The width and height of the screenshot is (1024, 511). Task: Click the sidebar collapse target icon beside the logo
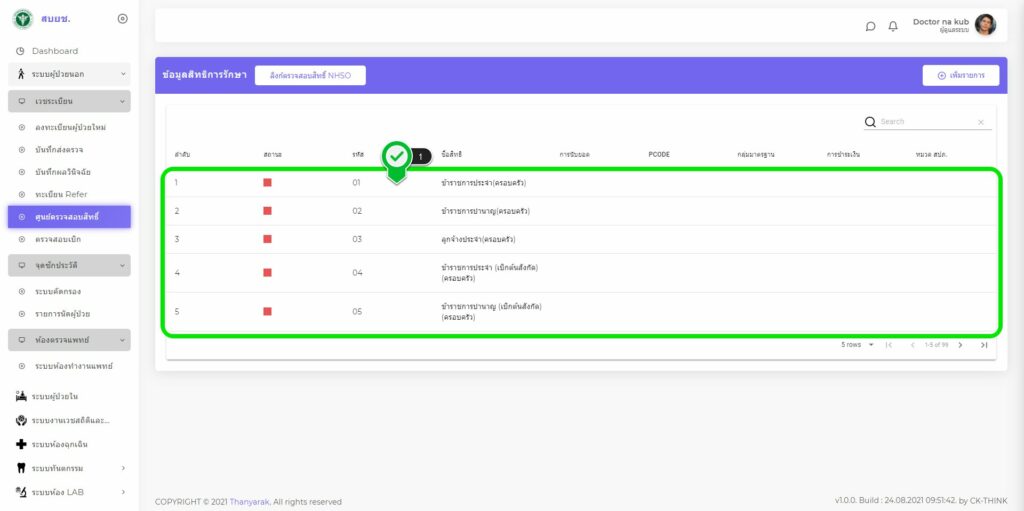122,19
